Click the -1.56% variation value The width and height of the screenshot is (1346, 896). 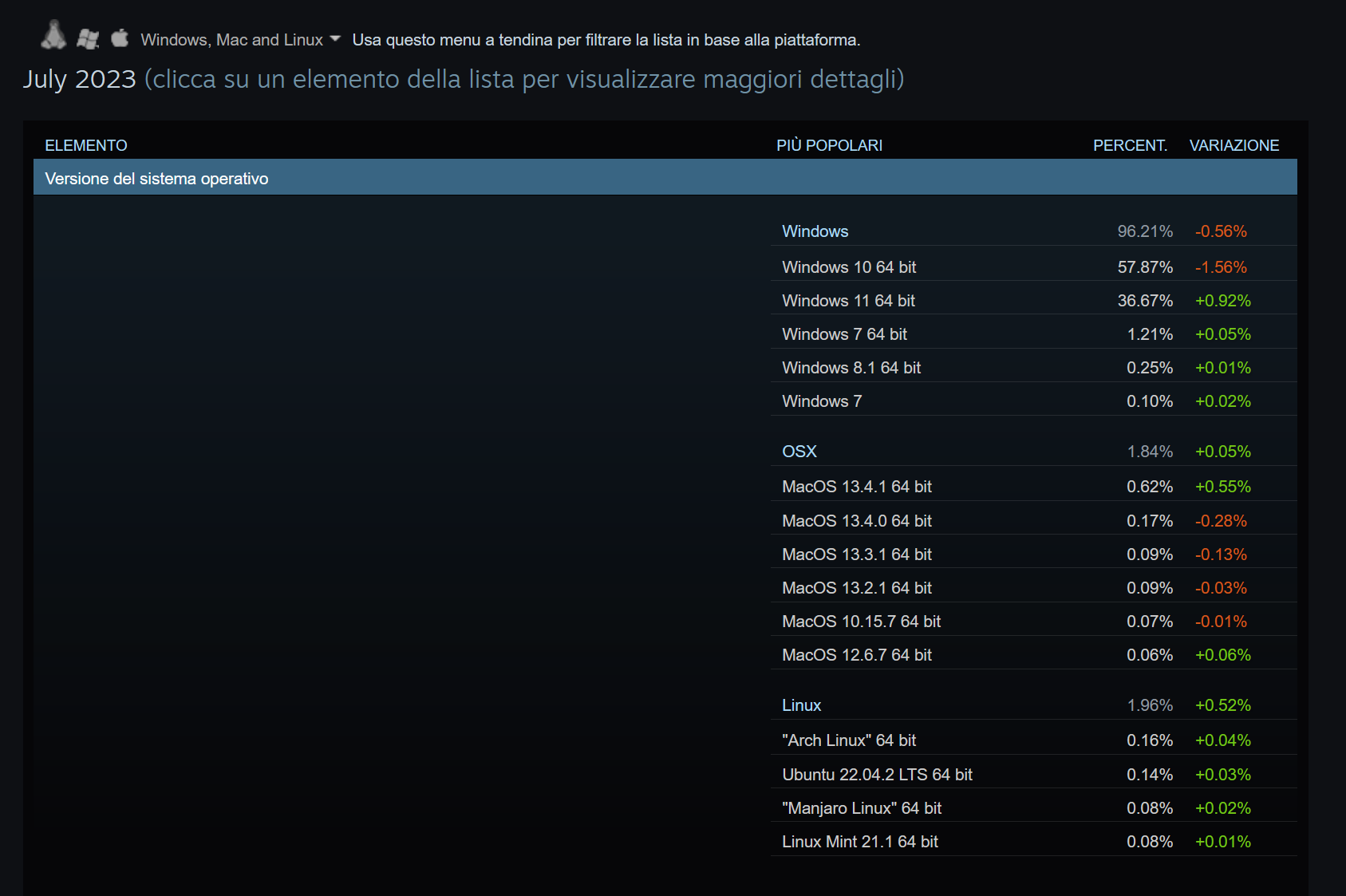pyautogui.click(x=1221, y=267)
